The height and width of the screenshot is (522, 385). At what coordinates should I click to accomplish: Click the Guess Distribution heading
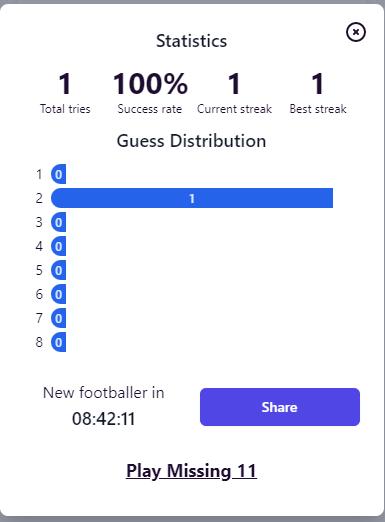pos(191,141)
